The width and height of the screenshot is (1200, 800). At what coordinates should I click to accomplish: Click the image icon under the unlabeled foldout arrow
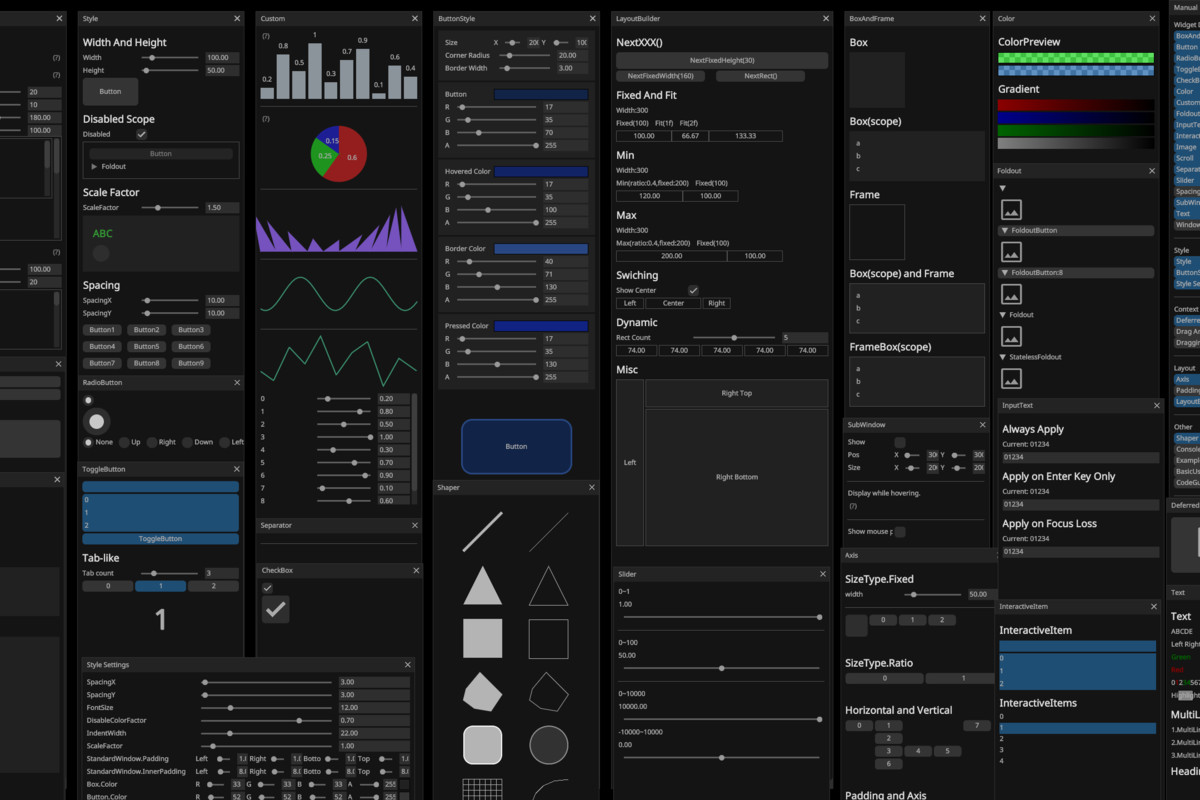click(x=1011, y=210)
